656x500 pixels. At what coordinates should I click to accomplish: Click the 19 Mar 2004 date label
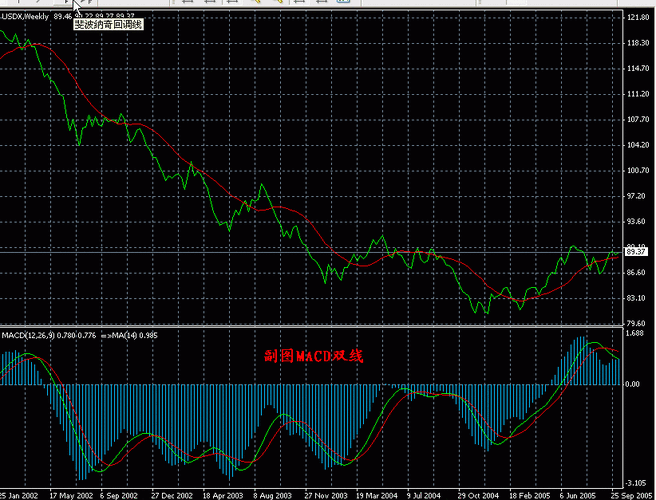373,494
